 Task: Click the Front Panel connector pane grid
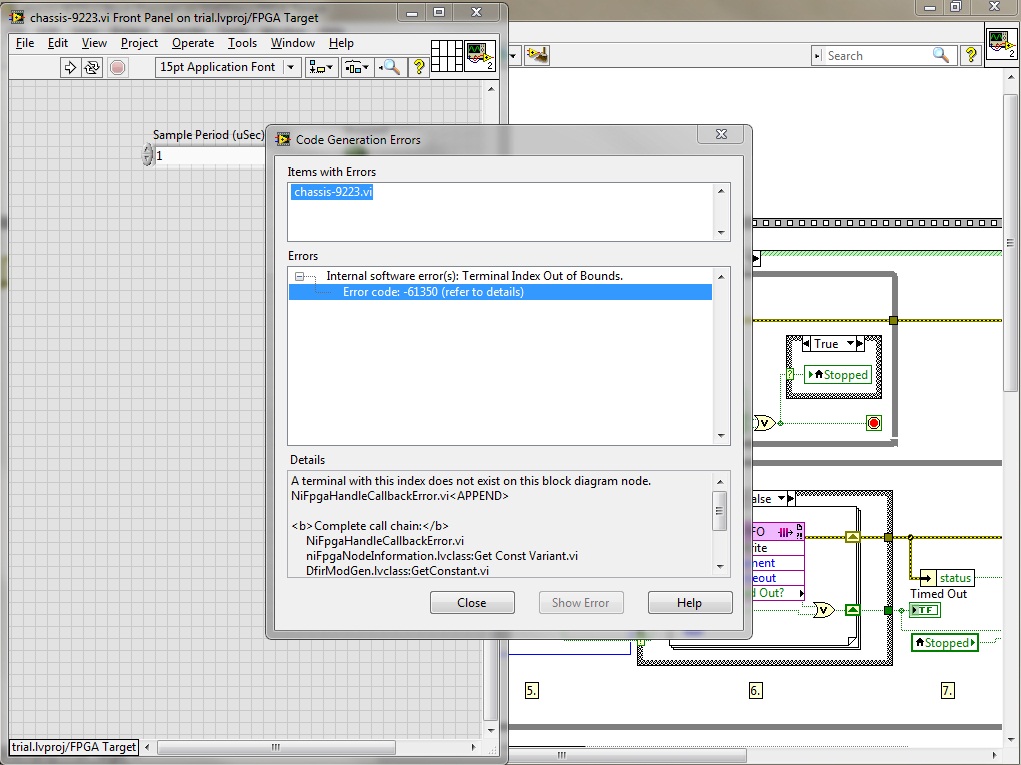click(447, 56)
